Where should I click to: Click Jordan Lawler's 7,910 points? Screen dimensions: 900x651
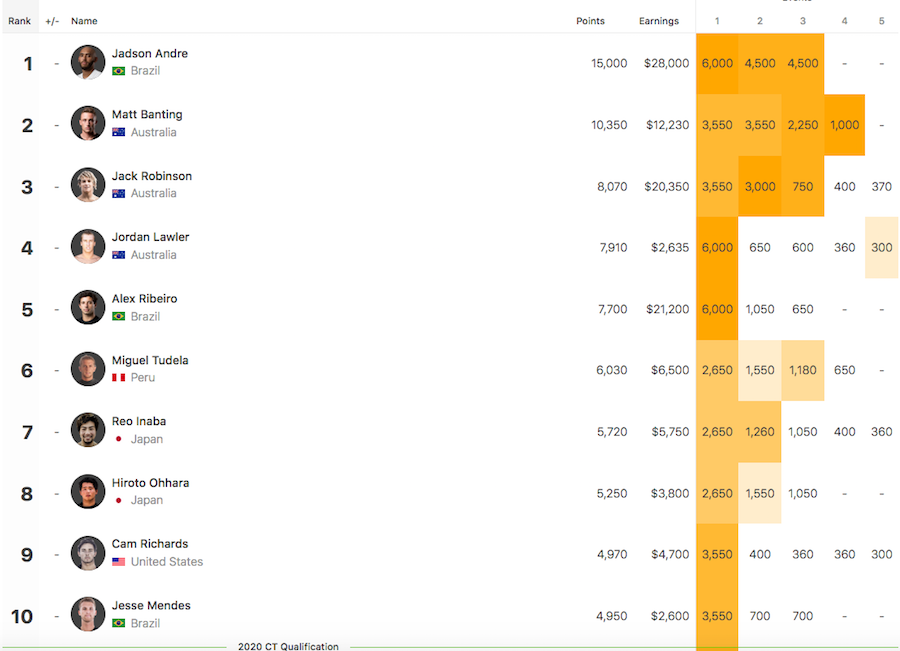click(614, 247)
